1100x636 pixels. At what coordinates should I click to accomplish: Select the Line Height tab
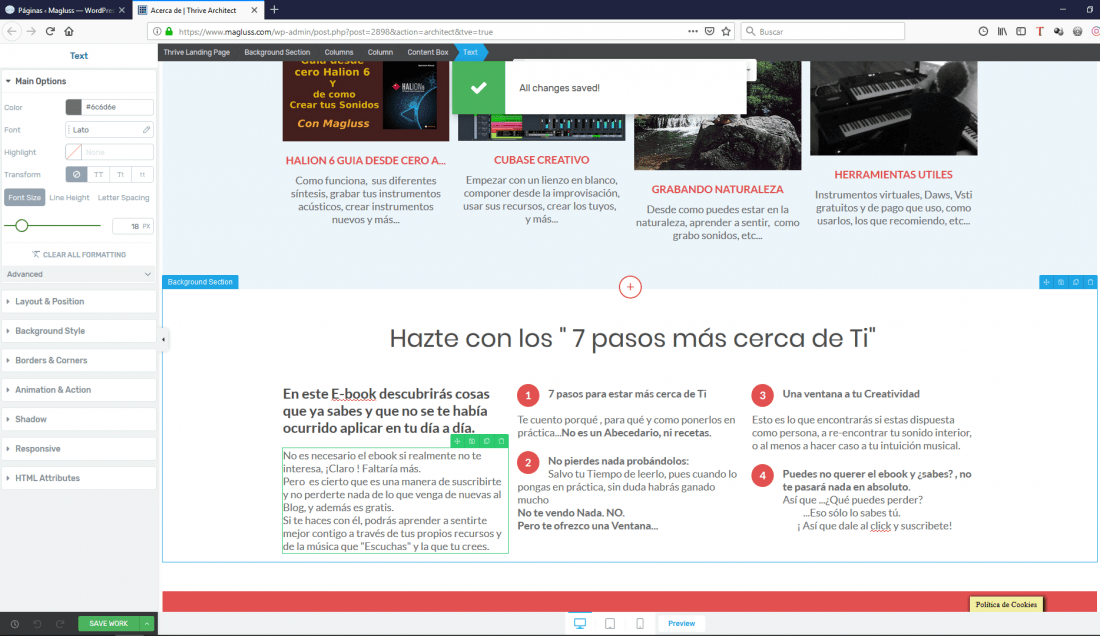[69, 198]
